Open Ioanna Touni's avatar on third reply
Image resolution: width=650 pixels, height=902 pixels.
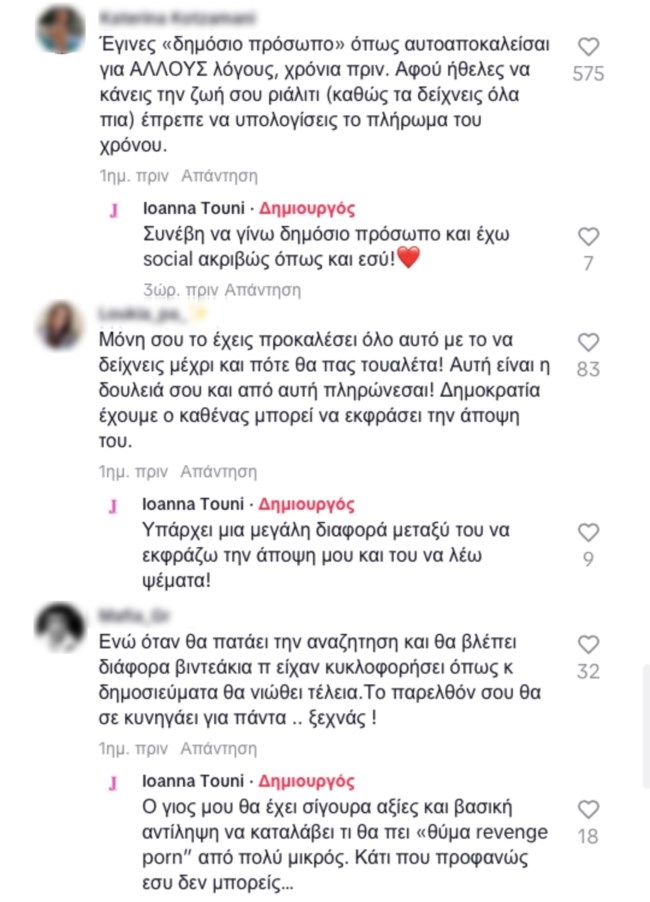click(x=113, y=783)
